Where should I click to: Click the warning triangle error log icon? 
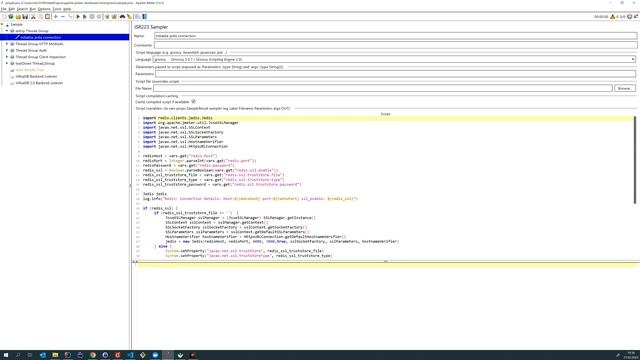612,17
